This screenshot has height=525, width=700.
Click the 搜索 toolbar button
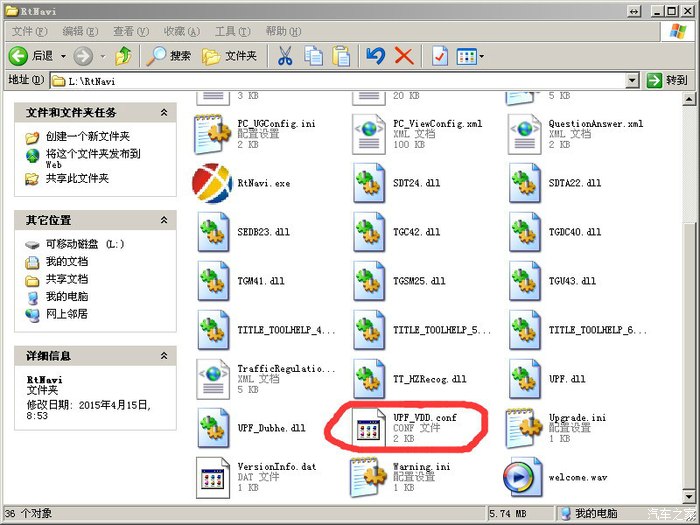click(x=168, y=56)
